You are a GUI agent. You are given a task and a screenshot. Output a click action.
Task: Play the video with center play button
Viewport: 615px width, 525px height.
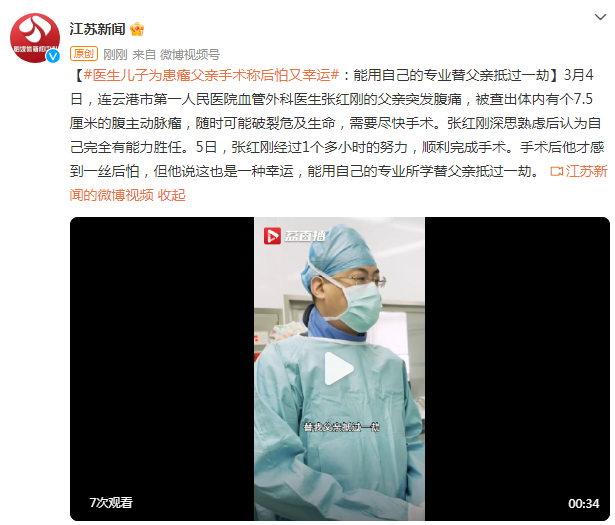click(339, 369)
